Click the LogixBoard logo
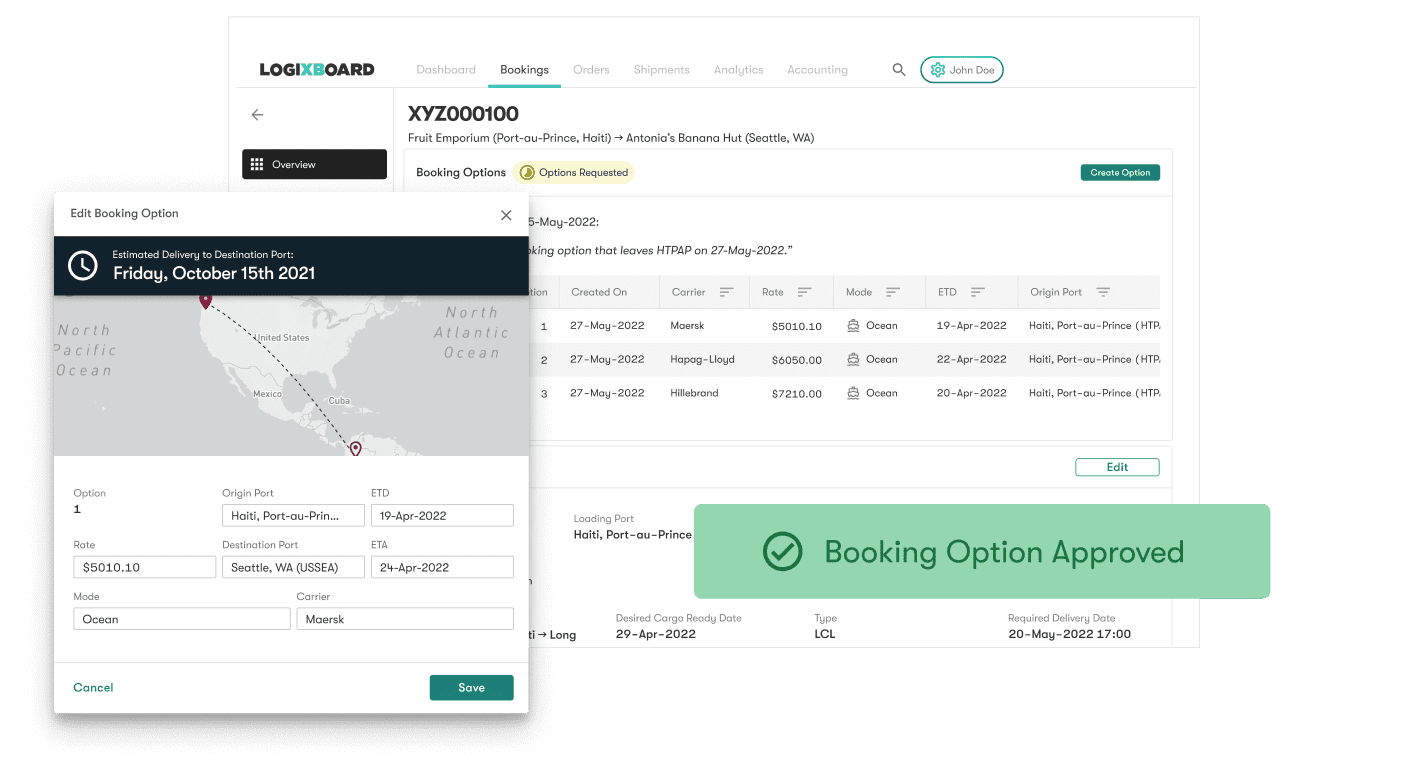1421x761 pixels. 315,69
